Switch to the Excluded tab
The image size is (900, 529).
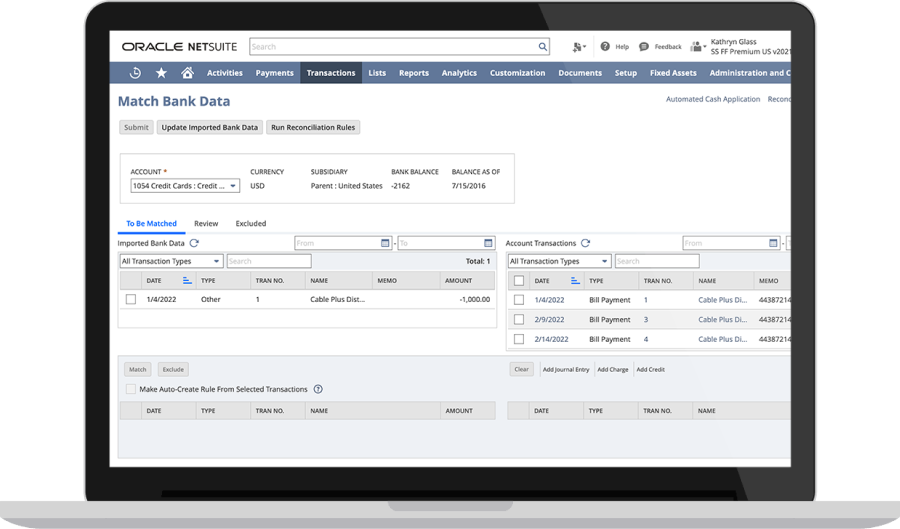coord(251,223)
